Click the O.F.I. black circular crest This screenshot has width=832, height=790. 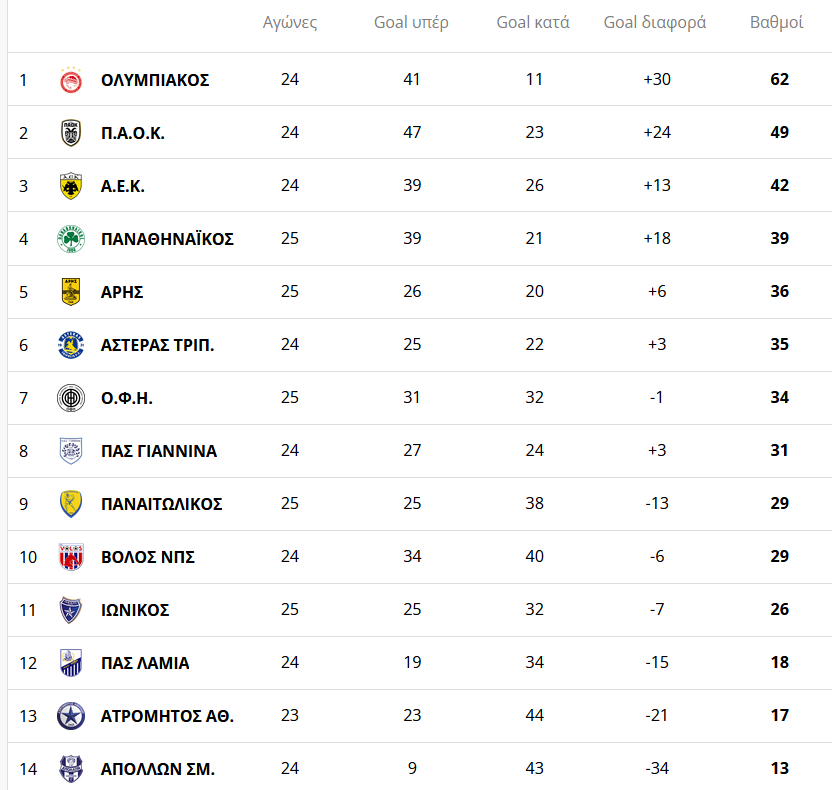[71, 398]
